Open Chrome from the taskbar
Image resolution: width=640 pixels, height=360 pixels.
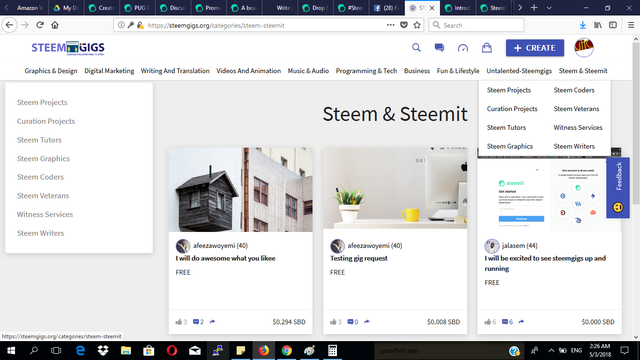click(287, 351)
